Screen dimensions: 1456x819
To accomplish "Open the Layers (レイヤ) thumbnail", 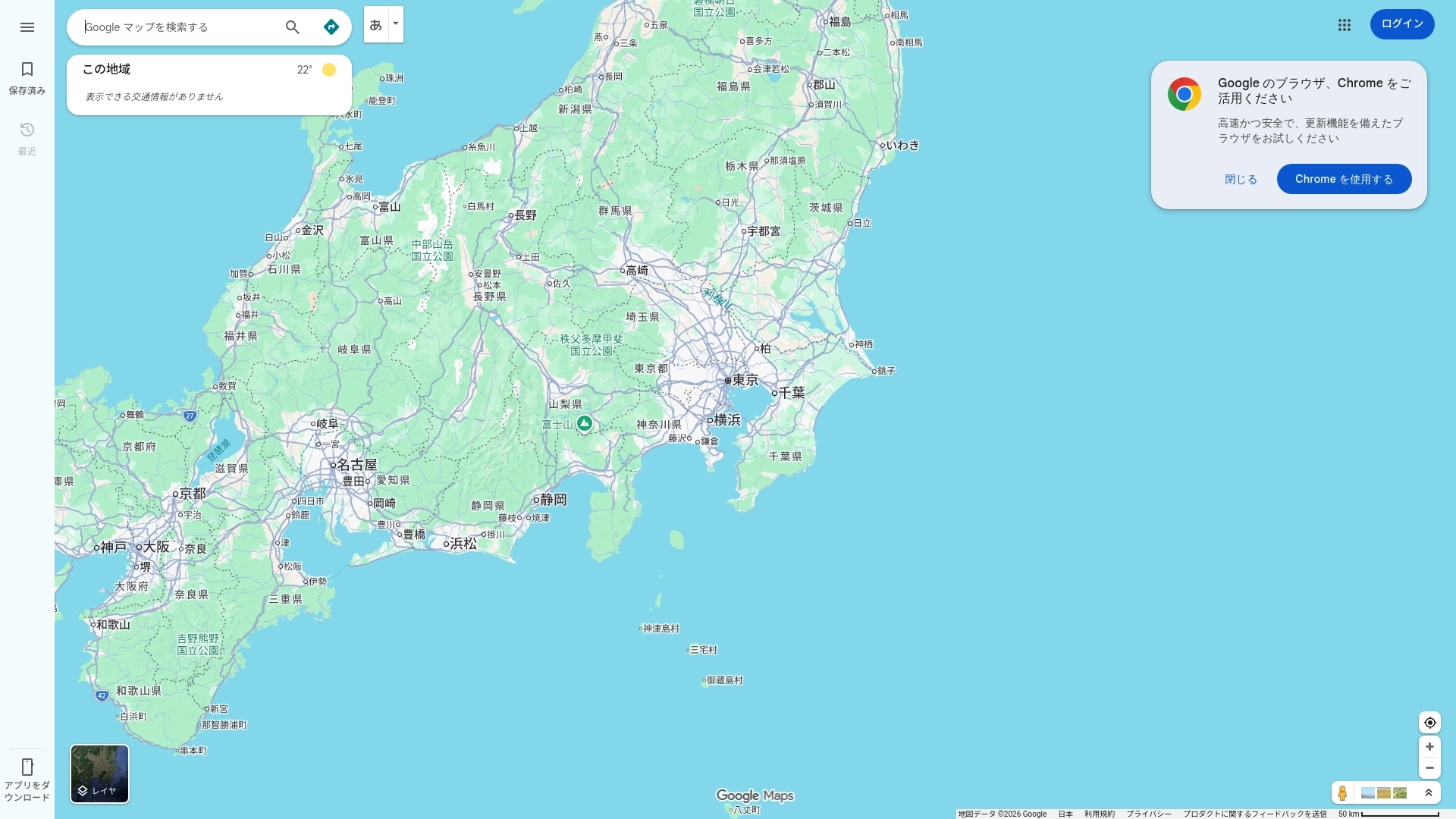I will click(x=99, y=773).
